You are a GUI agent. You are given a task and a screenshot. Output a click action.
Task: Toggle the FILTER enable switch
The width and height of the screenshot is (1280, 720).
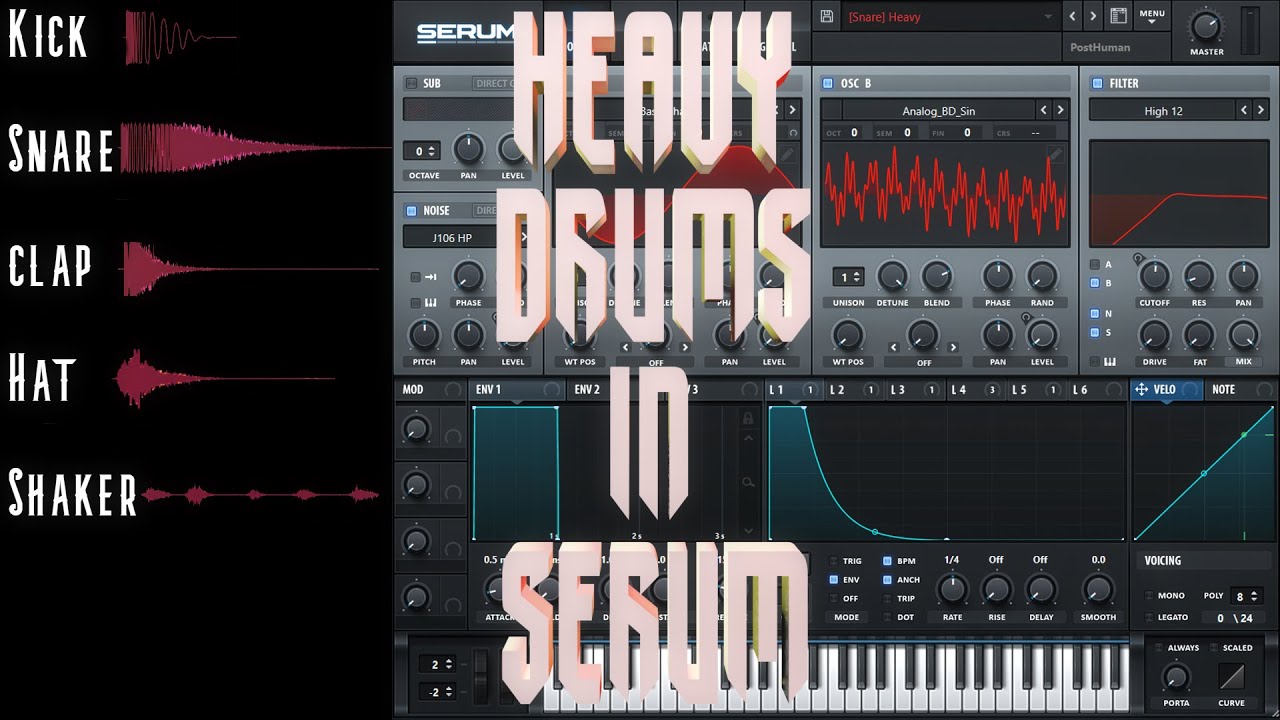coord(1097,83)
